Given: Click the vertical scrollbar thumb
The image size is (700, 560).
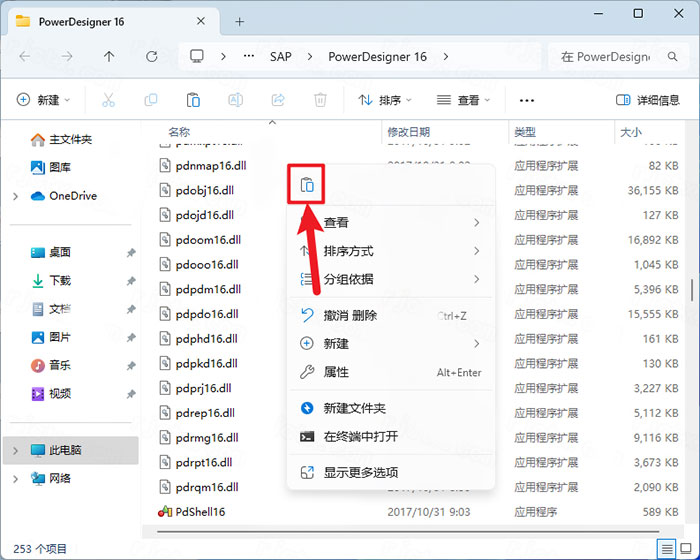Looking at the screenshot, I should pos(692,290).
